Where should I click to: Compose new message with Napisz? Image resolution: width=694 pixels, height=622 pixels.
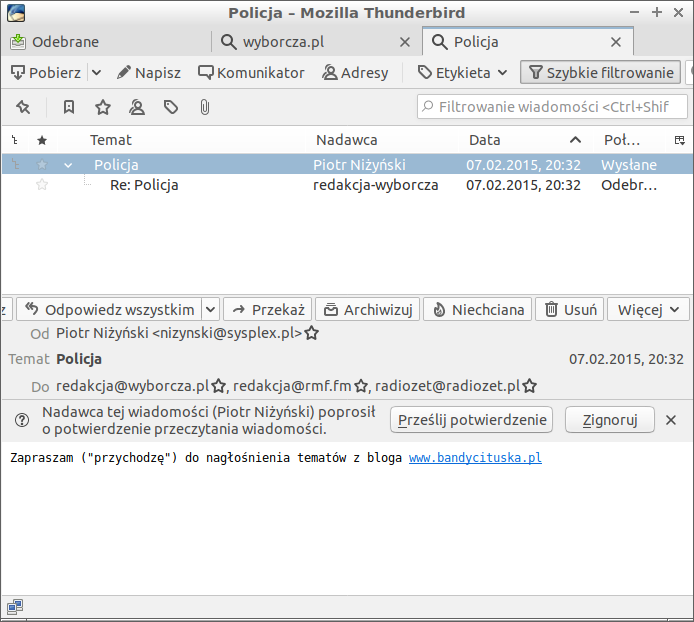pos(149,73)
